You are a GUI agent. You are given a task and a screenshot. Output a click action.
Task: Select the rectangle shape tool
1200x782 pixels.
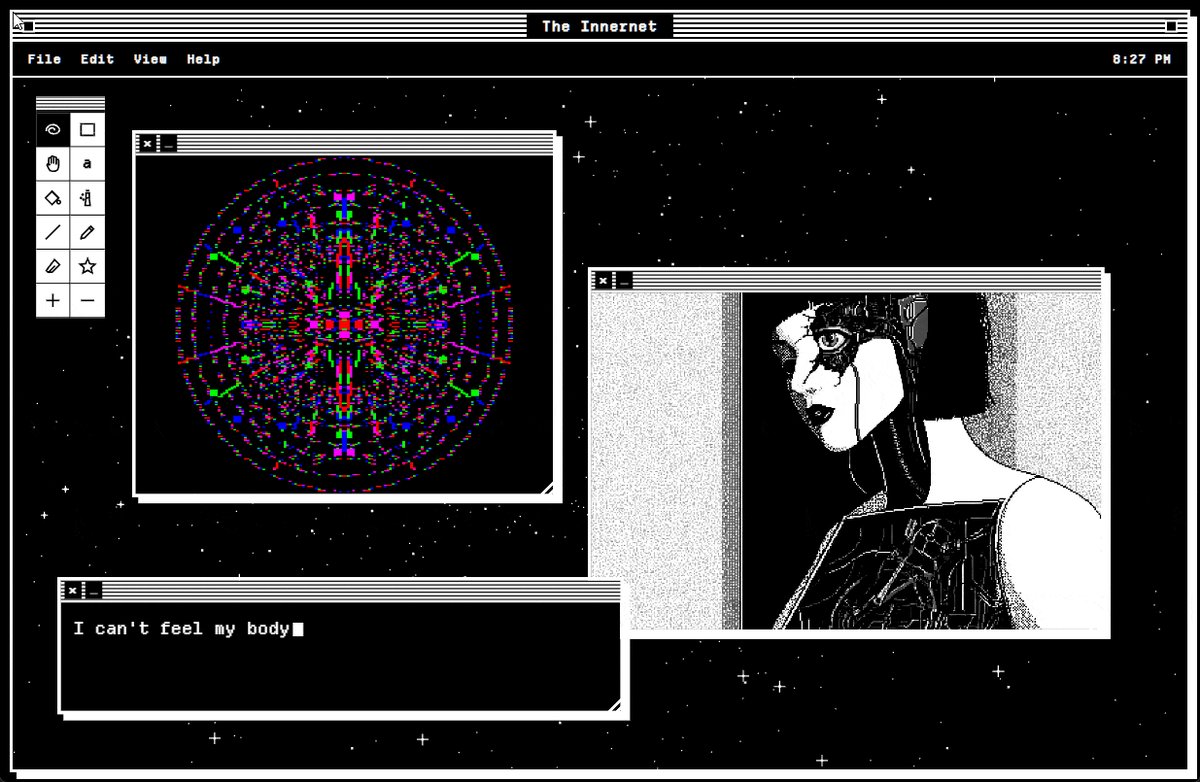[x=88, y=129]
